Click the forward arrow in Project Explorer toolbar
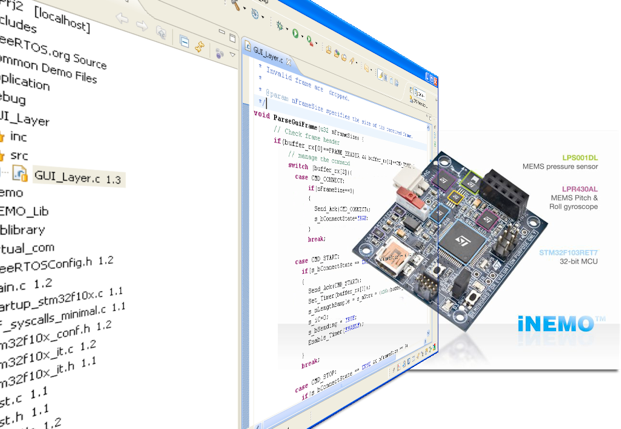The image size is (621, 429). [142, 25]
